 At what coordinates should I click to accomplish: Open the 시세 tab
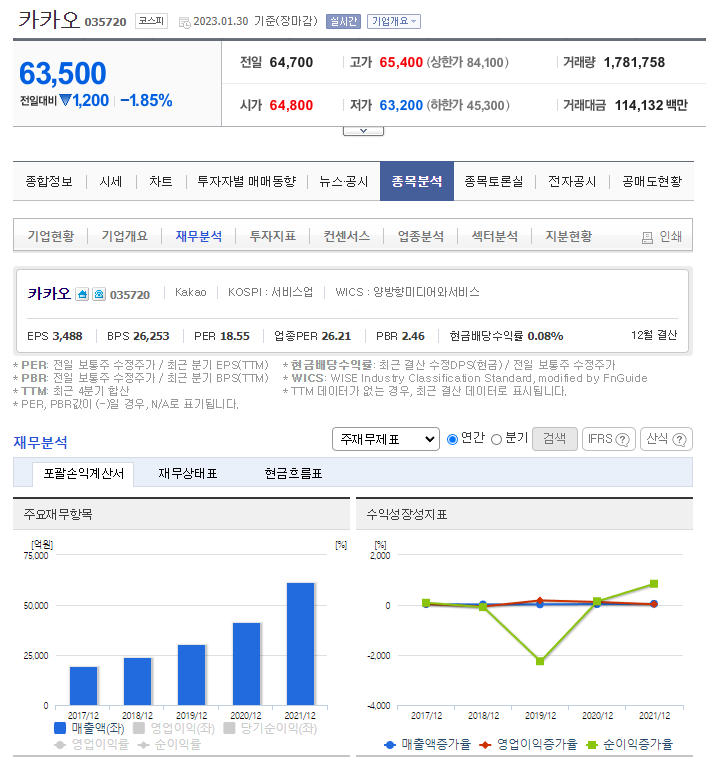[111, 182]
